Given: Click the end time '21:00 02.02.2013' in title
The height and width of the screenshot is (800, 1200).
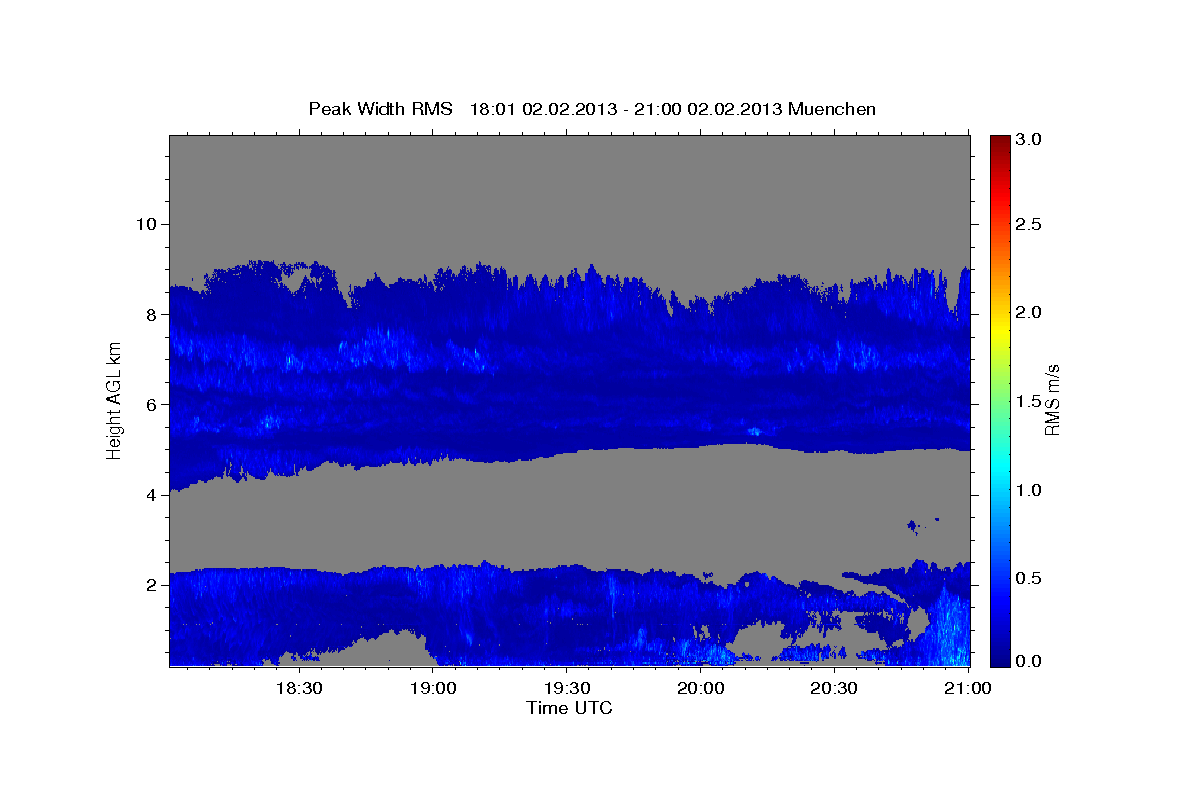Looking at the screenshot, I should click(x=711, y=108).
